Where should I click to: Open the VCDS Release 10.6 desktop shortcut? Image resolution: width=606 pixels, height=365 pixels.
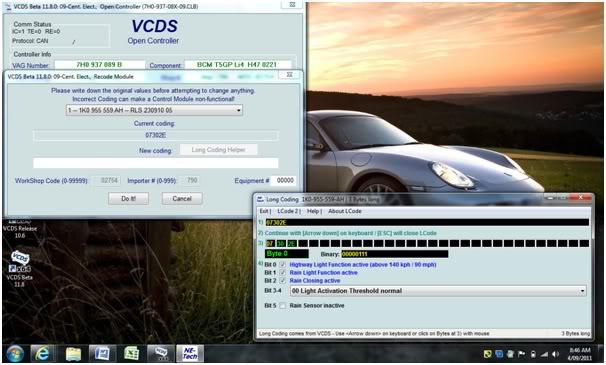click(20, 229)
